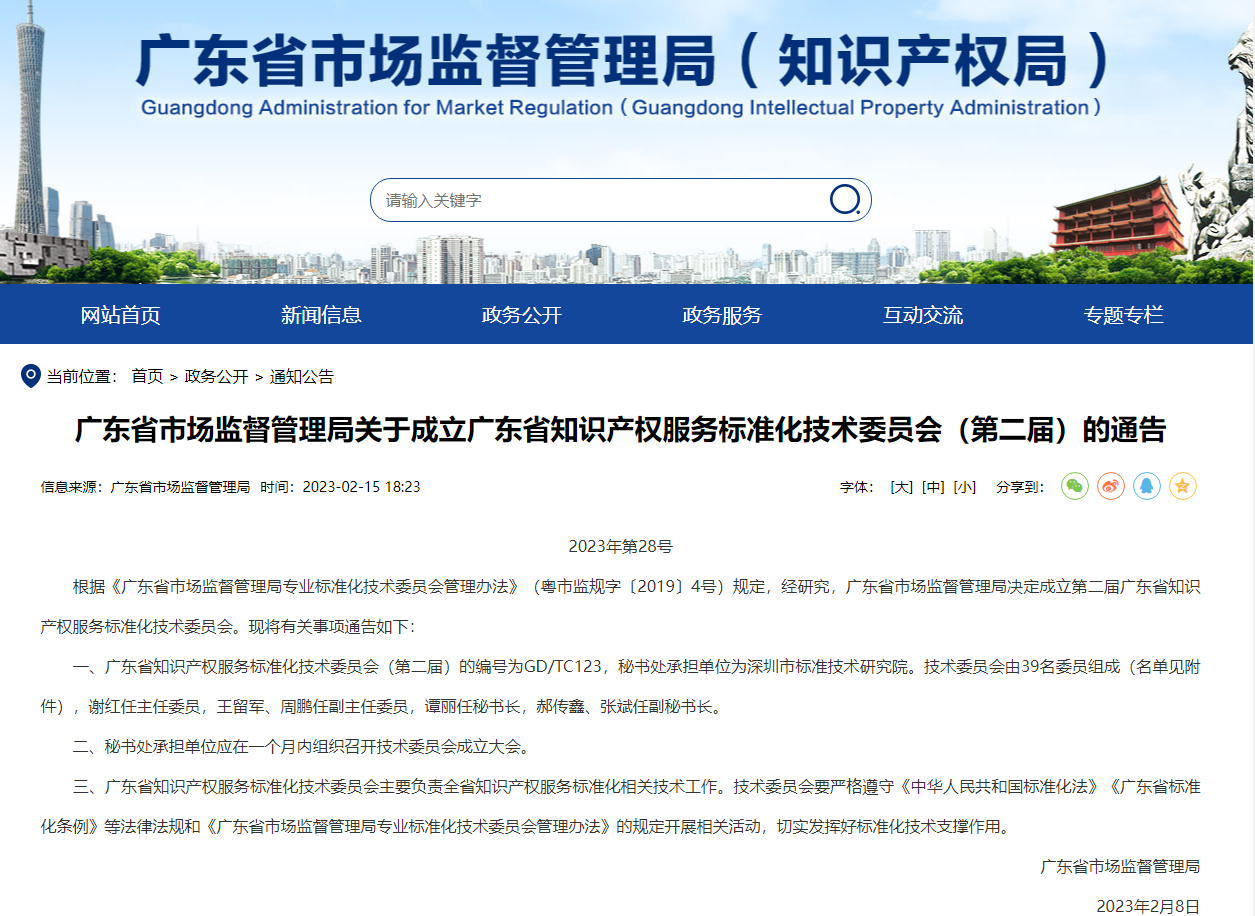Click the 政务公开 breadcrumb link
Image resolution: width=1255 pixels, height=916 pixels.
coord(216,377)
